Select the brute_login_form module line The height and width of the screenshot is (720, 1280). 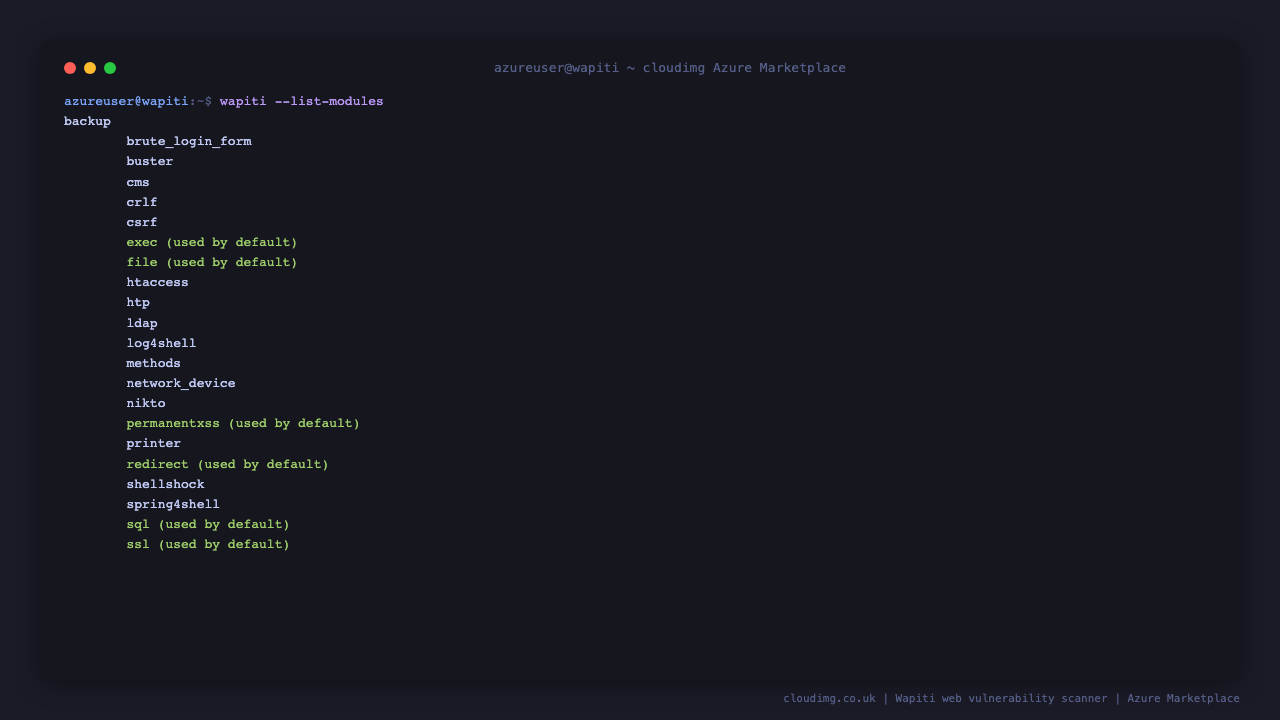coord(189,142)
